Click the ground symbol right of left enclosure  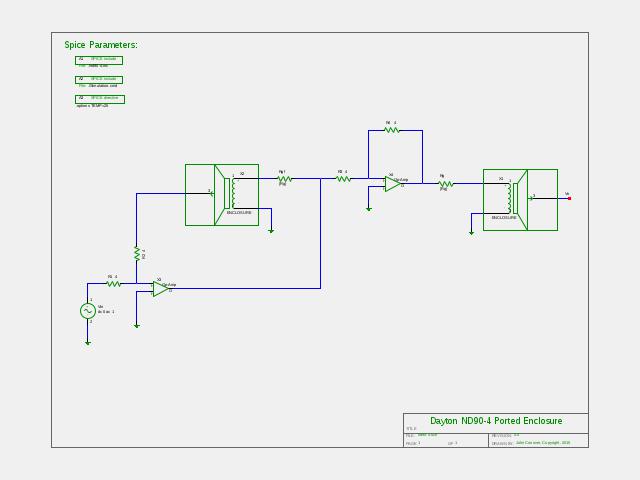pyautogui.click(x=271, y=231)
